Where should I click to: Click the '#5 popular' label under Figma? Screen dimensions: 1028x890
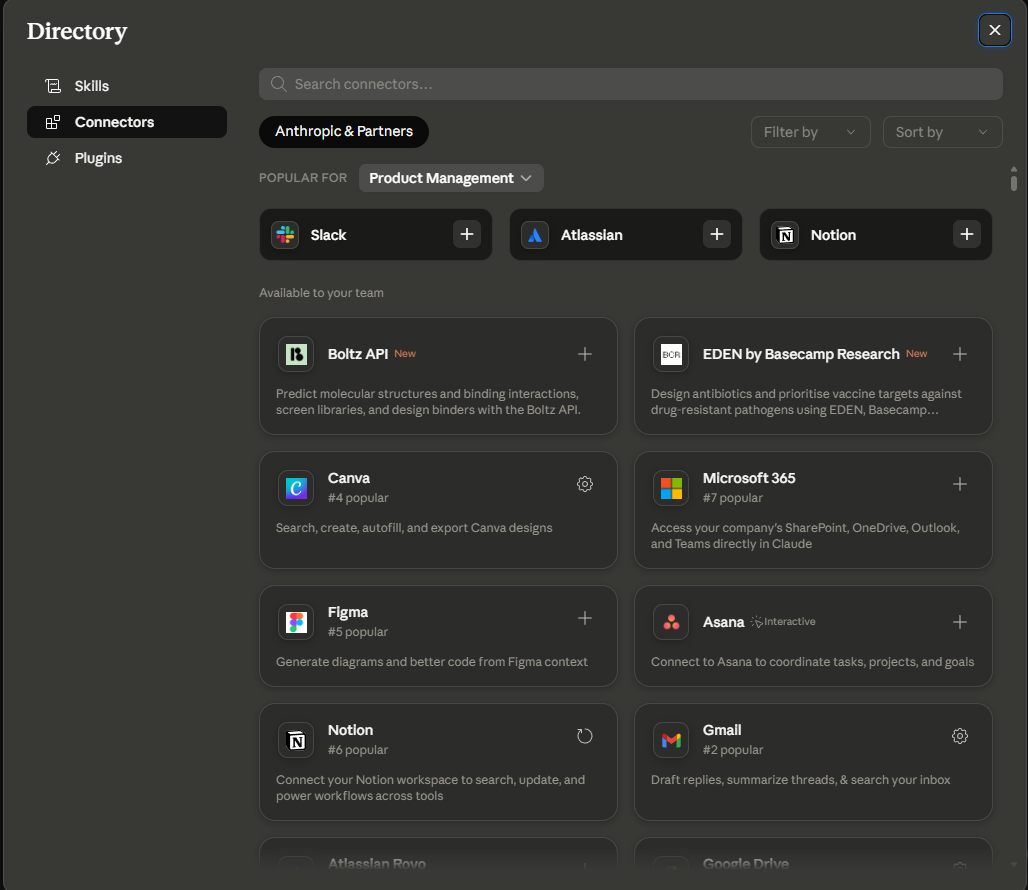(358, 632)
